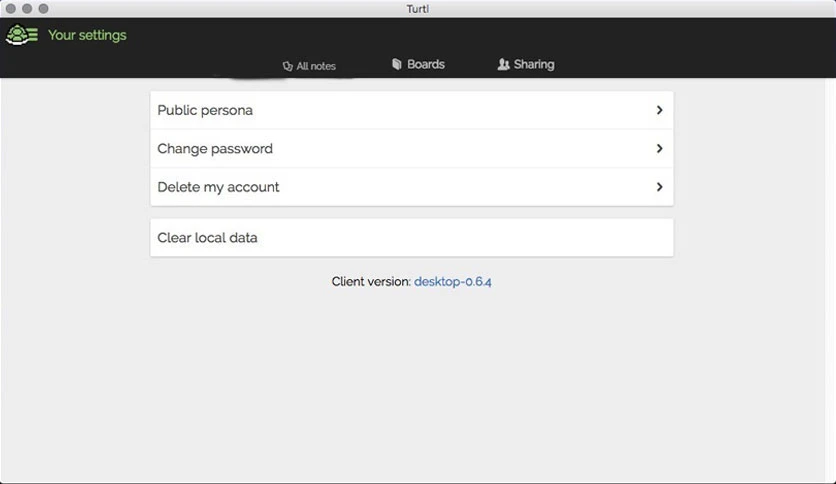Image resolution: width=836 pixels, height=484 pixels.
Task: Click the All notes tag icon
Action: pyautogui.click(x=287, y=66)
